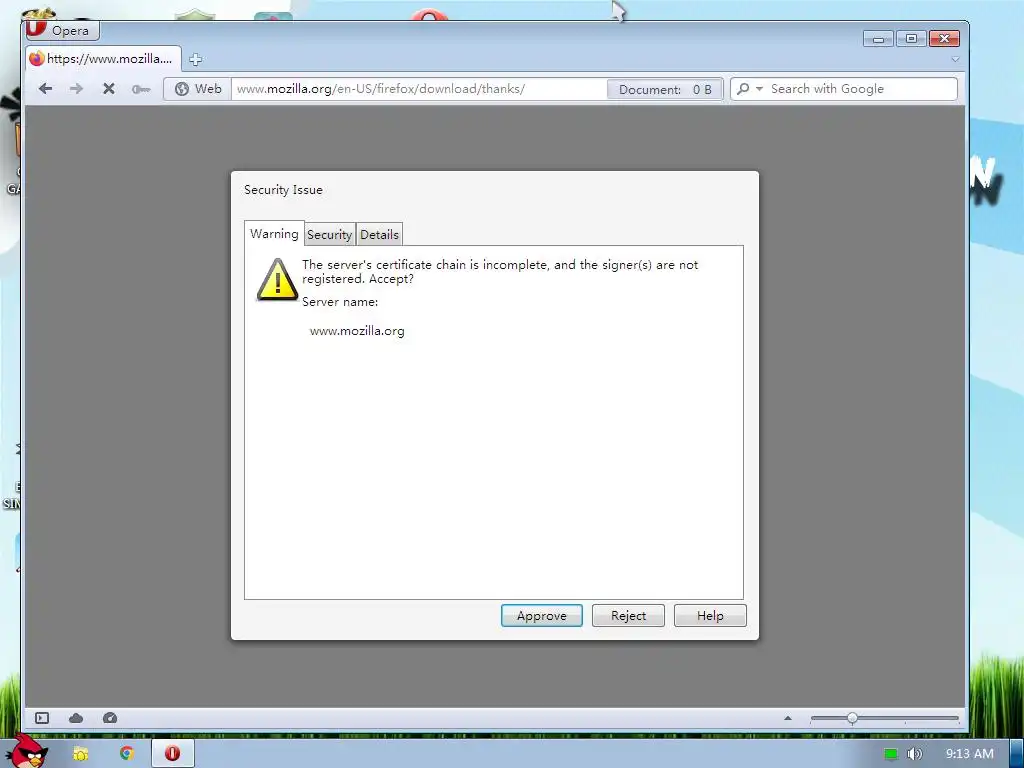The width and height of the screenshot is (1024, 768).
Task: Open Opera Link cloud icon
Action: click(76, 718)
